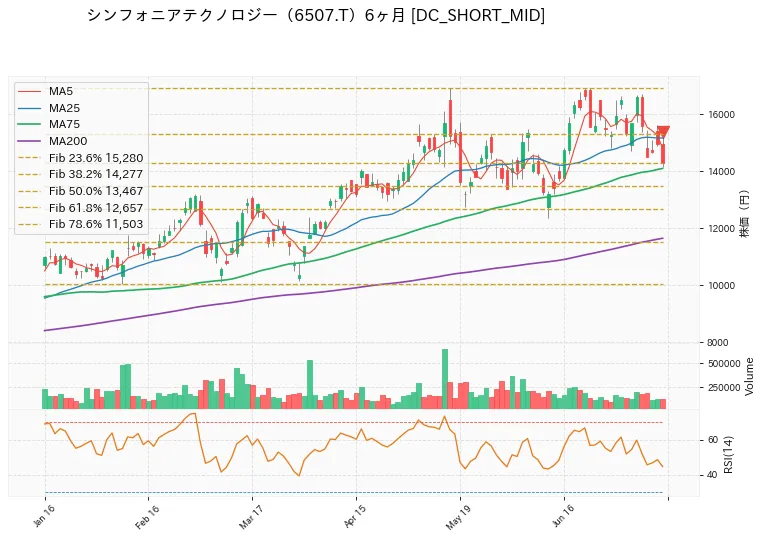
Task: Click Fib 50.0% 13,467 legend entry
Action: (80, 191)
